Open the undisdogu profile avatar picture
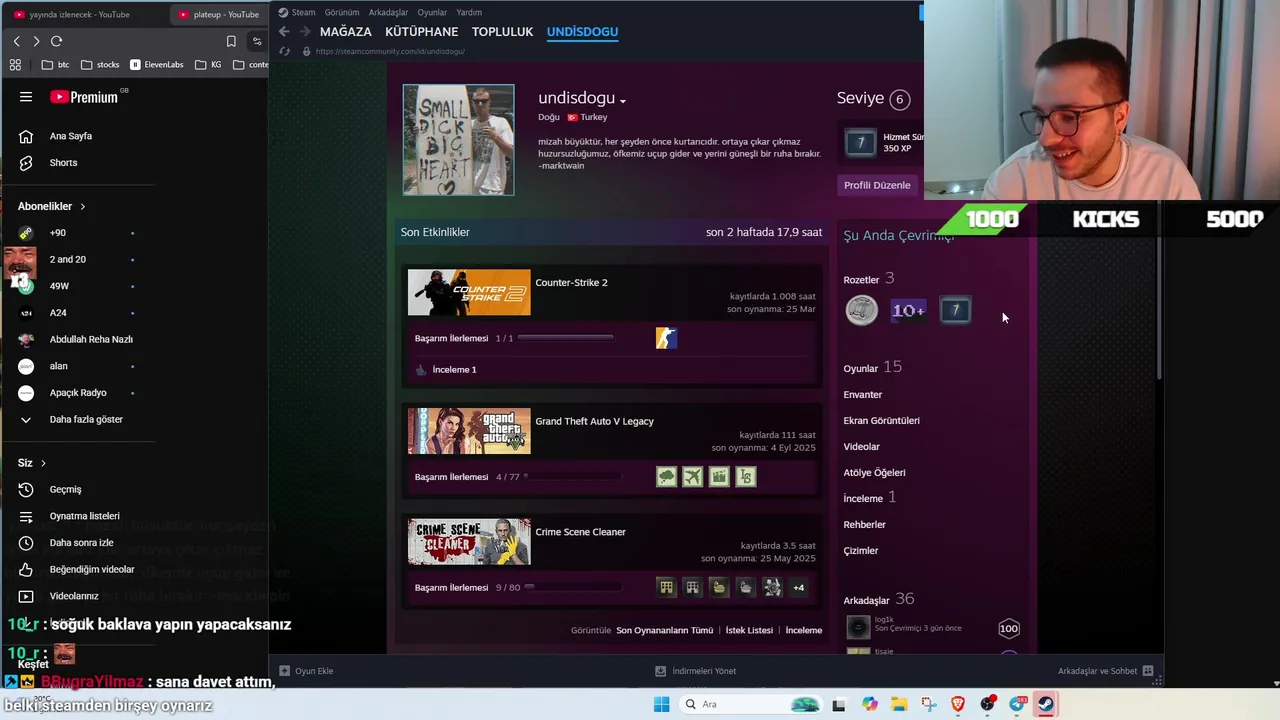 459,139
